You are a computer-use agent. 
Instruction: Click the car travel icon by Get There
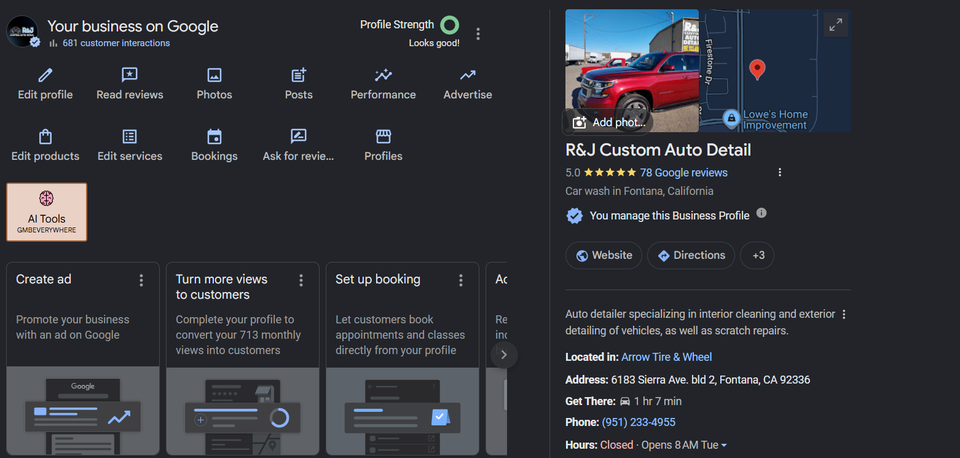click(625, 402)
